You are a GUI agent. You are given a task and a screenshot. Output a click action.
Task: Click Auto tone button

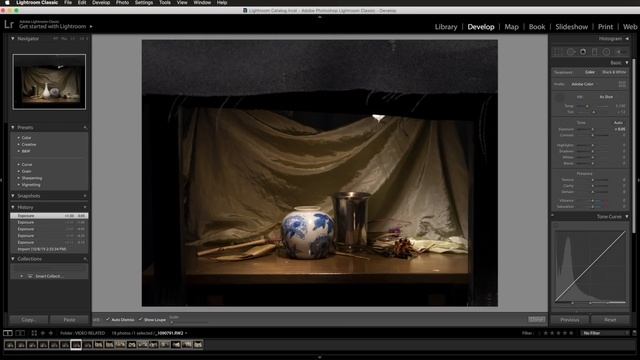[618, 123]
